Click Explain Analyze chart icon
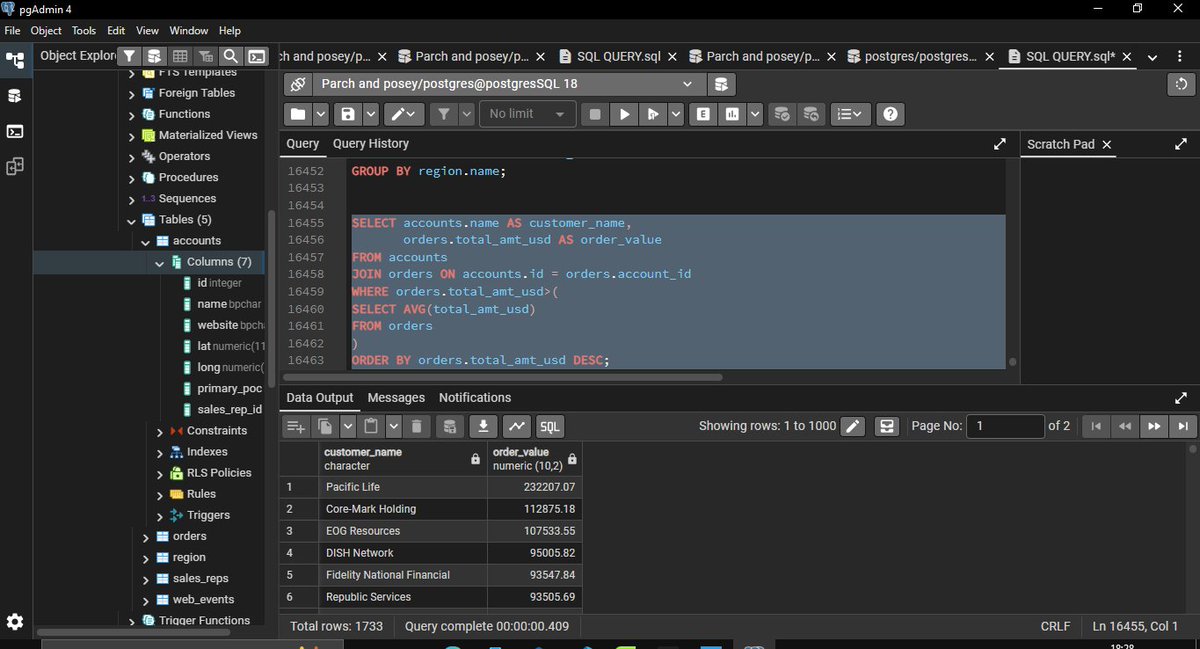Viewport: 1200px width, 649px height. (x=733, y=114)
